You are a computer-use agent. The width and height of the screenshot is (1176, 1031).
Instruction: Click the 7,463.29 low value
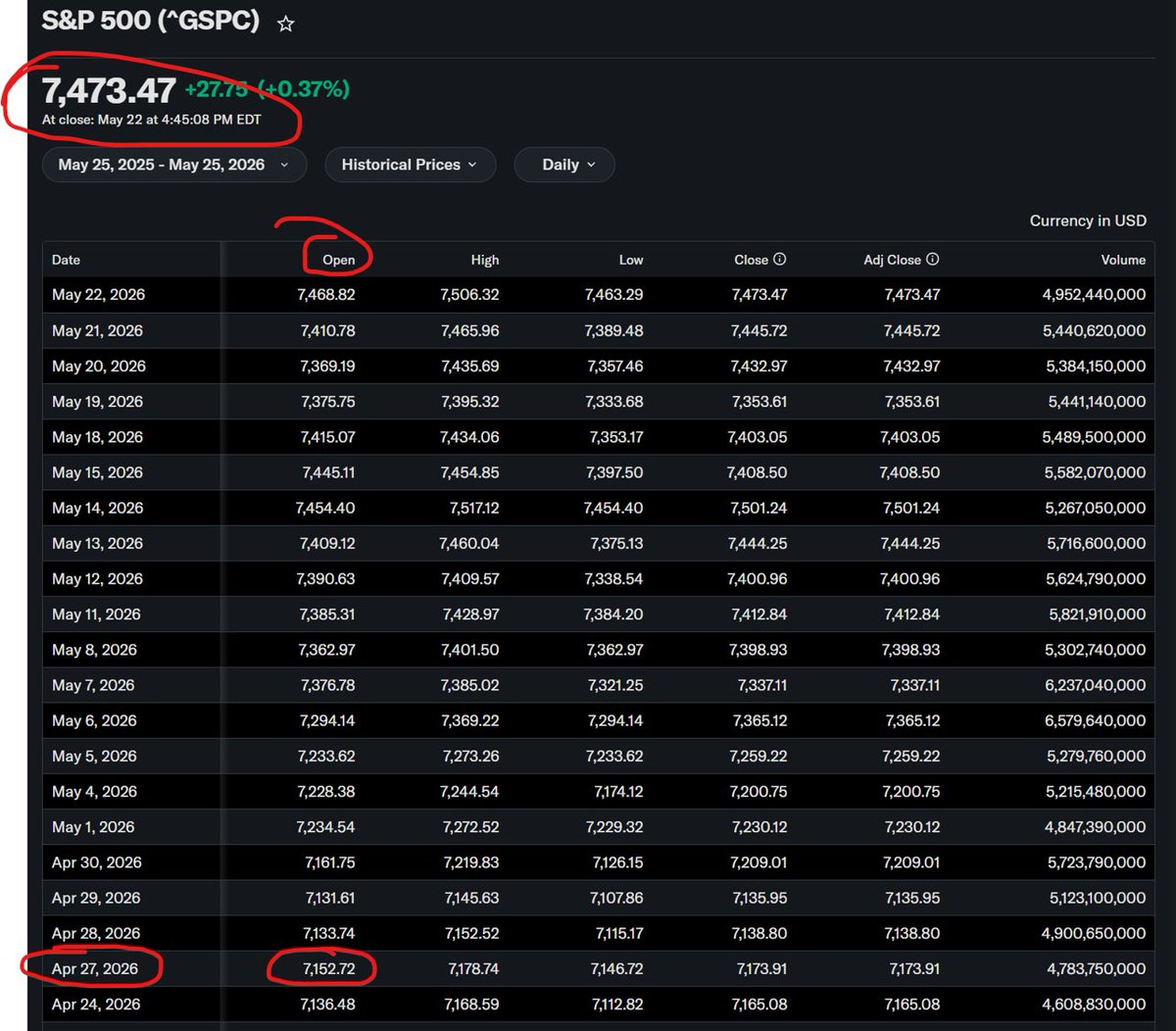tap(614, 295)
